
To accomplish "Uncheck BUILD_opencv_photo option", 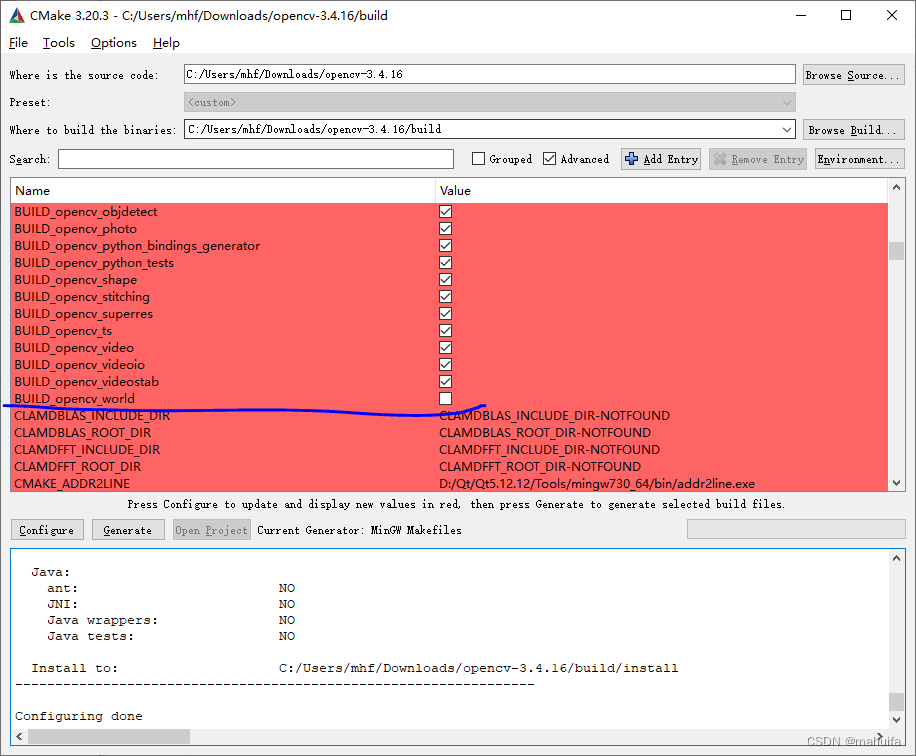I will coord(445,228).
